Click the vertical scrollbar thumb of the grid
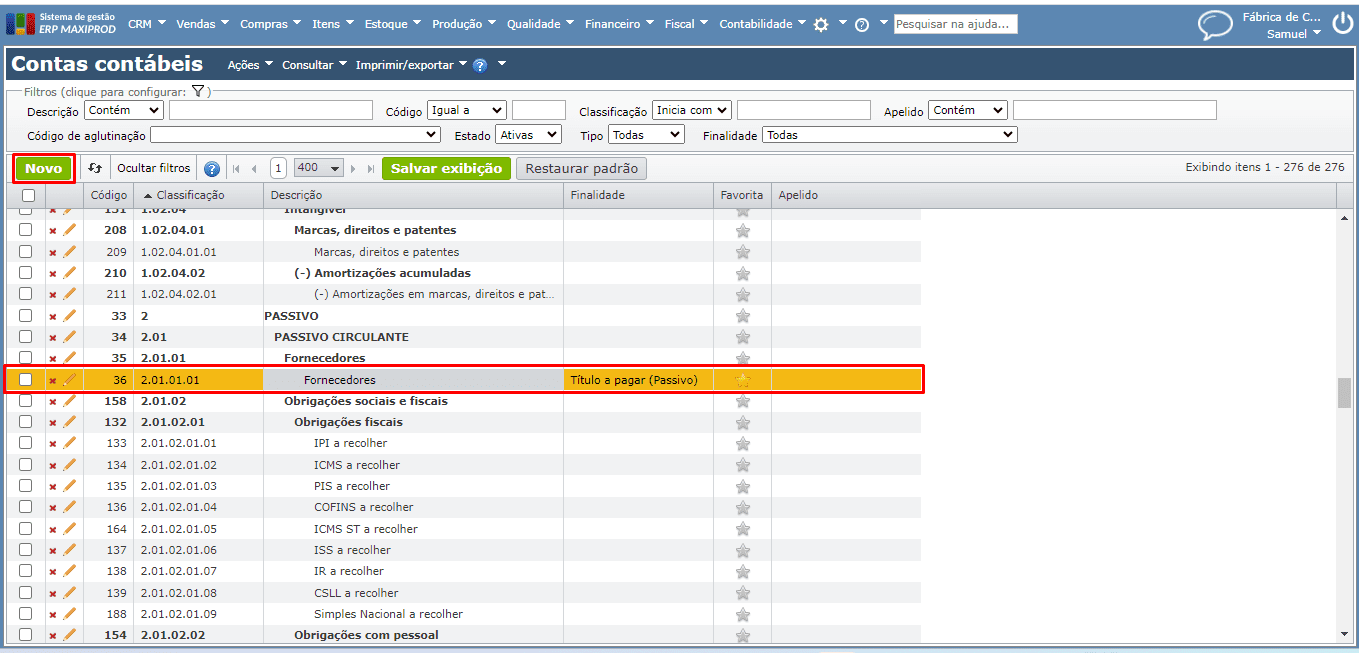 click(x=1344, y=392)
